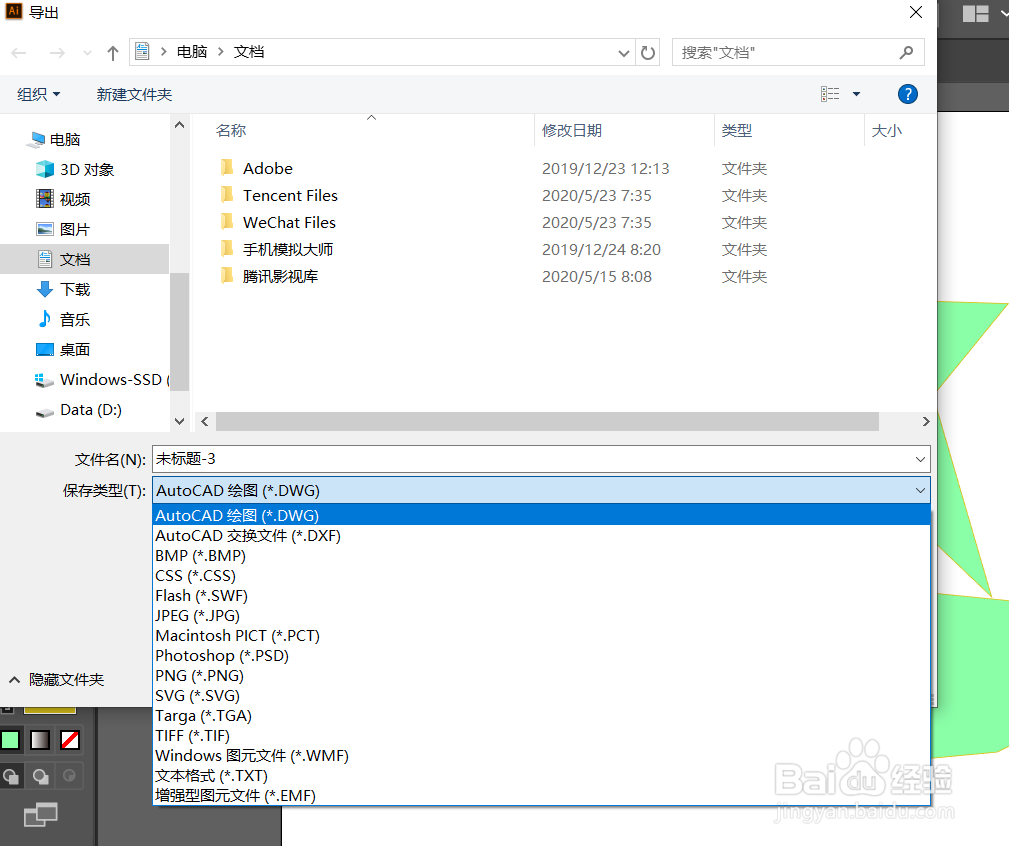
Task: Choose Flash (*.SWF) format
Action: tap(542, 596)
